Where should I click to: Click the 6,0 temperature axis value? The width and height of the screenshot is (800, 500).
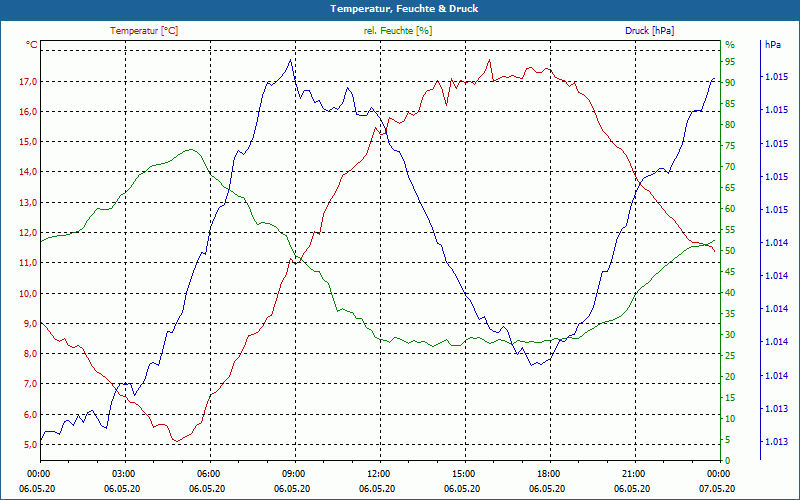(30, 414)
